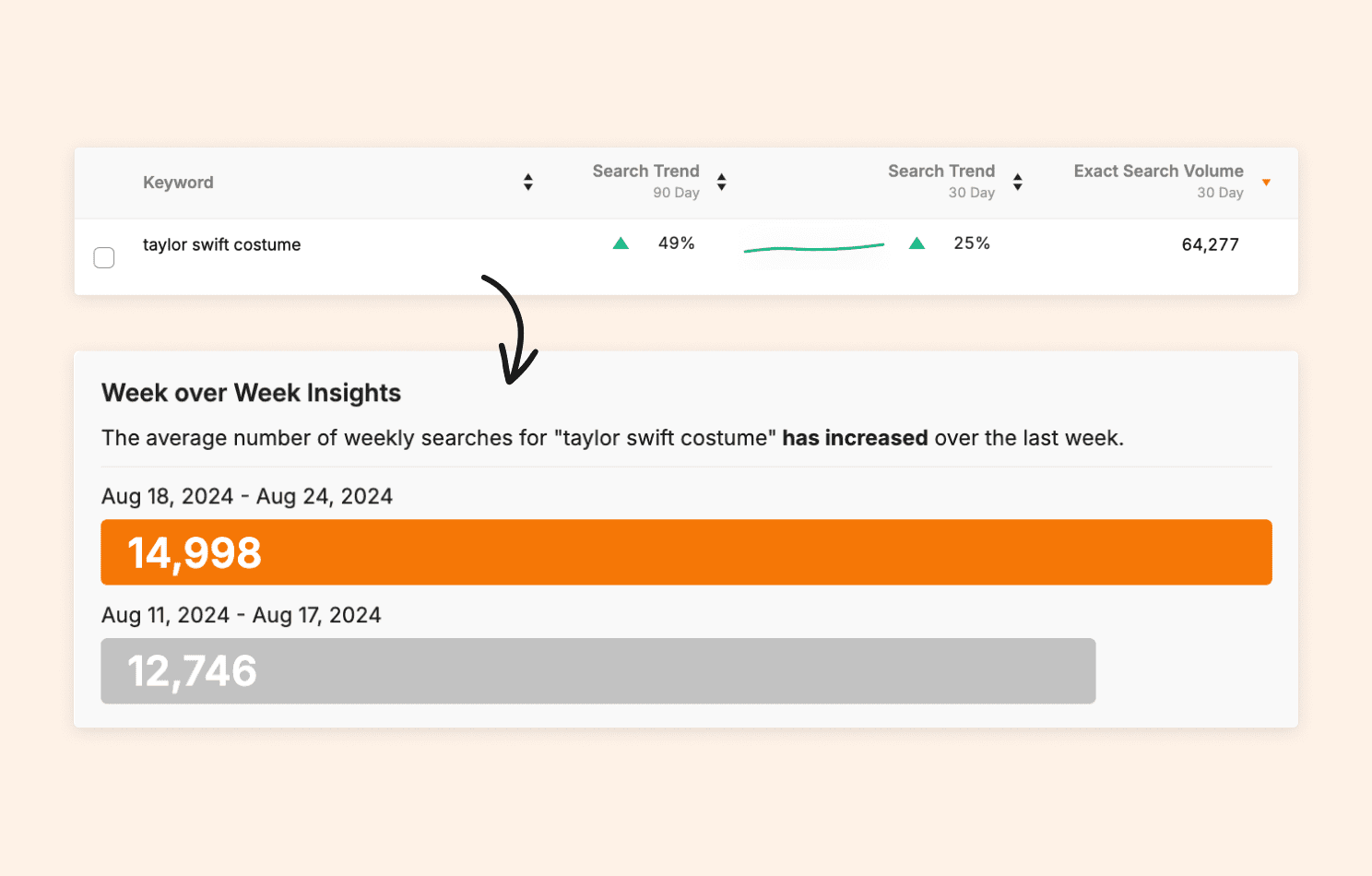Screen dimensions: 1372x876
Task: Sort by Search Trend 30 Day arrows
Action: pyautogui.click(x=1018, y=182)
